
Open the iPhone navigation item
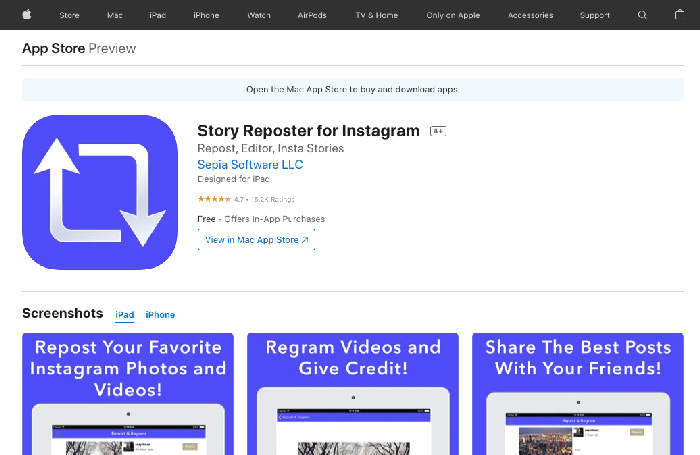click(206, 15)
